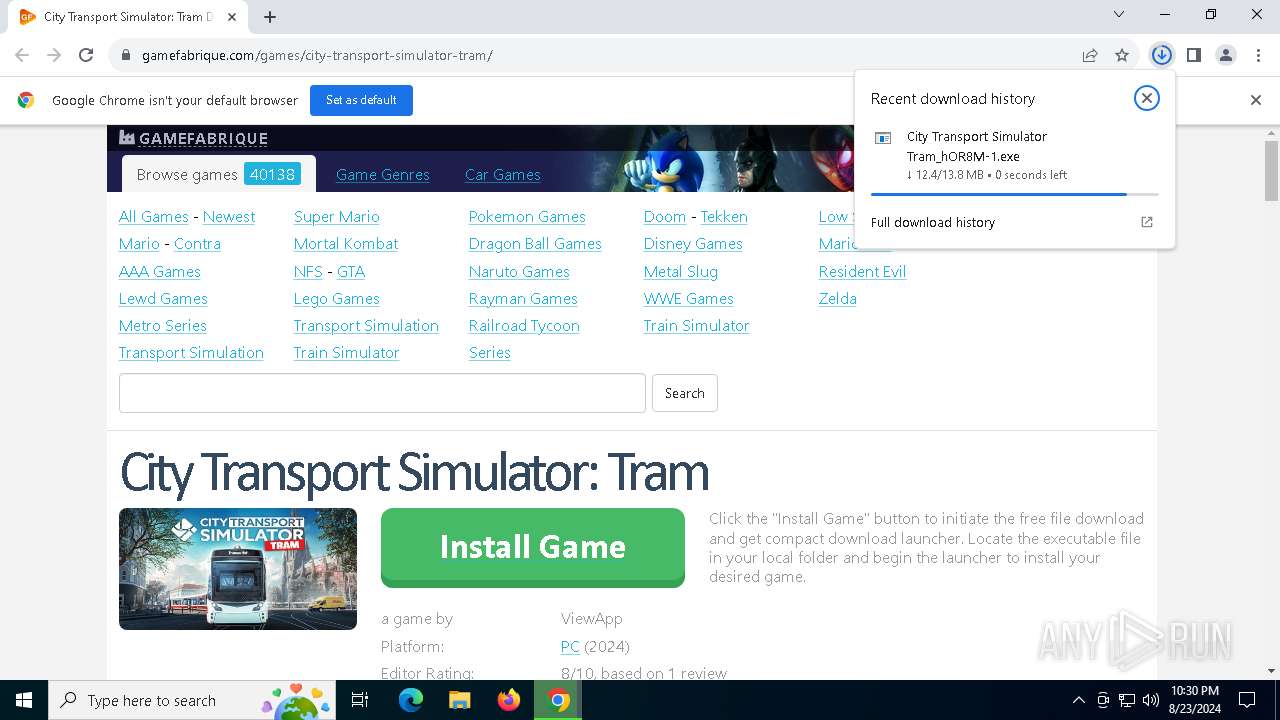Open the Naruto Games link
1280x720 pixels.
tap(519, 271)
